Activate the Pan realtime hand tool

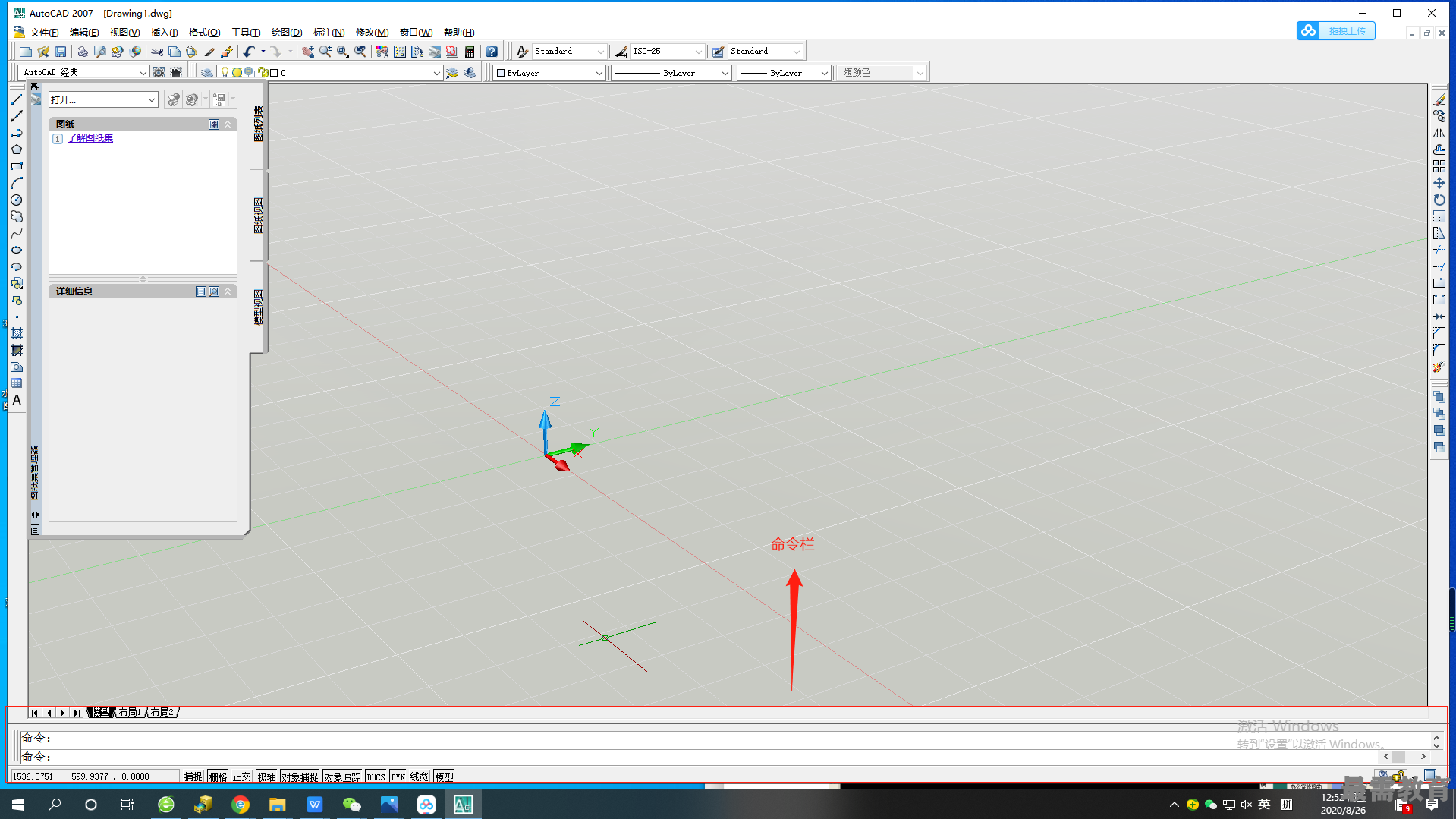[307, 52]
